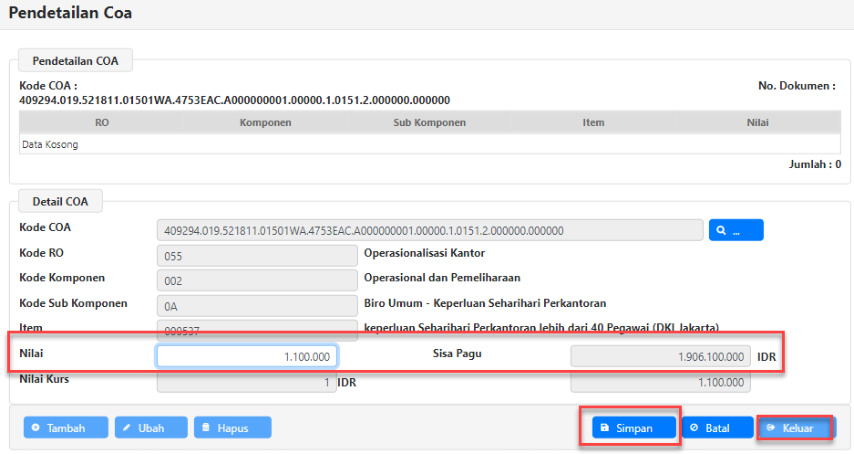Exit the form via Keluar
The height and width of the screenshot is (454, 854).
pyautogui.click(x=796, y=428)
